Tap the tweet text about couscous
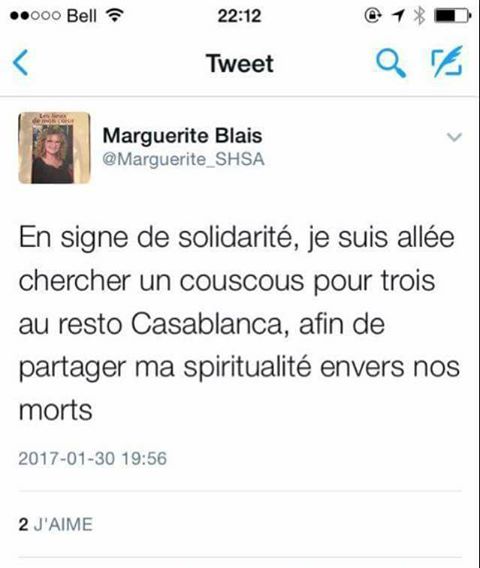Screen dimensions: 480x568 click(239, 324)
